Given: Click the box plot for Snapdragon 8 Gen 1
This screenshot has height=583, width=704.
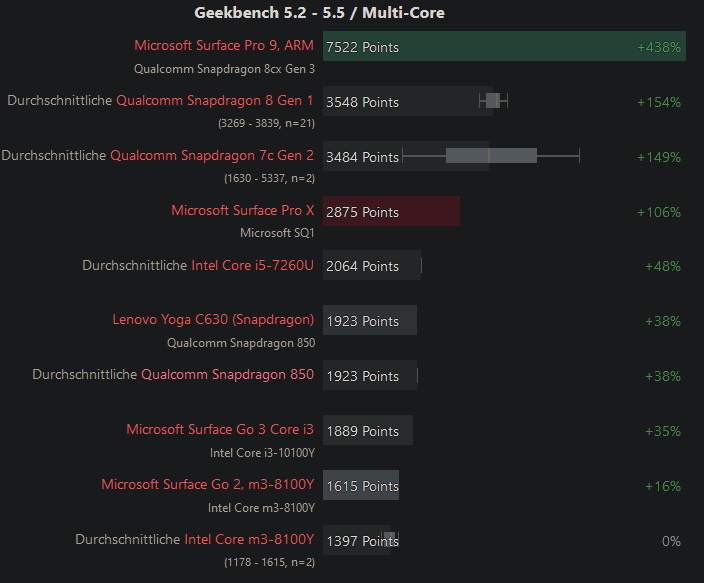Looking at the screenshot, I should point(493,101).
